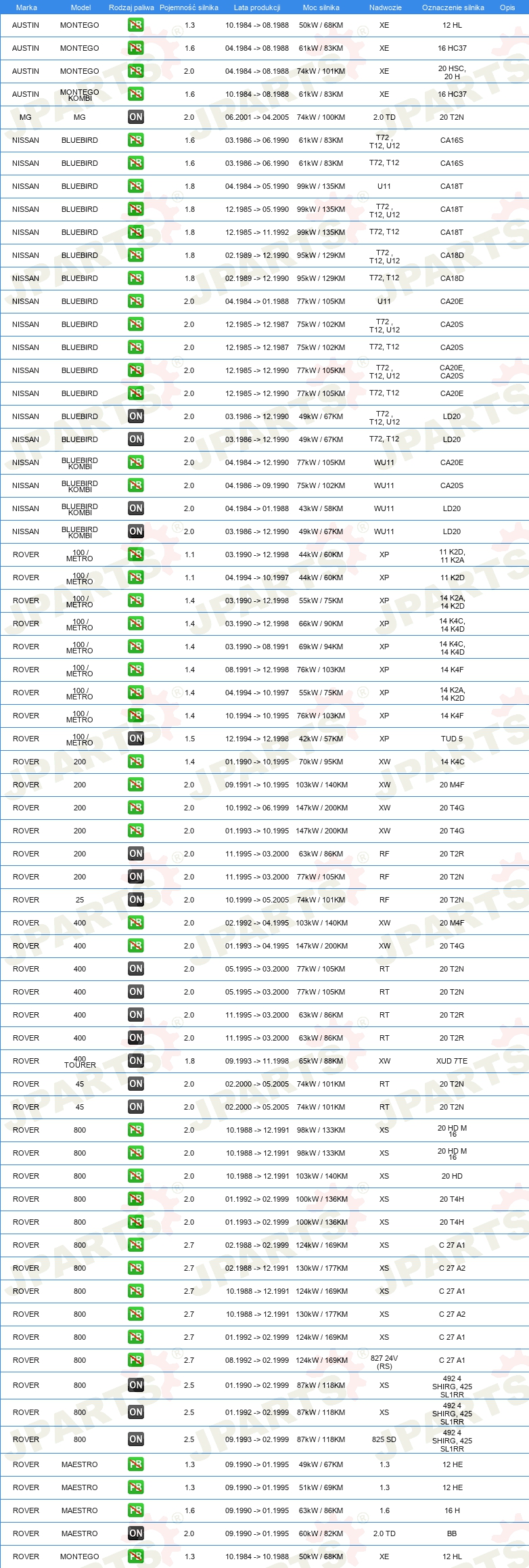Click the Opis column header

pyautogui.click(x=507, y=7)
